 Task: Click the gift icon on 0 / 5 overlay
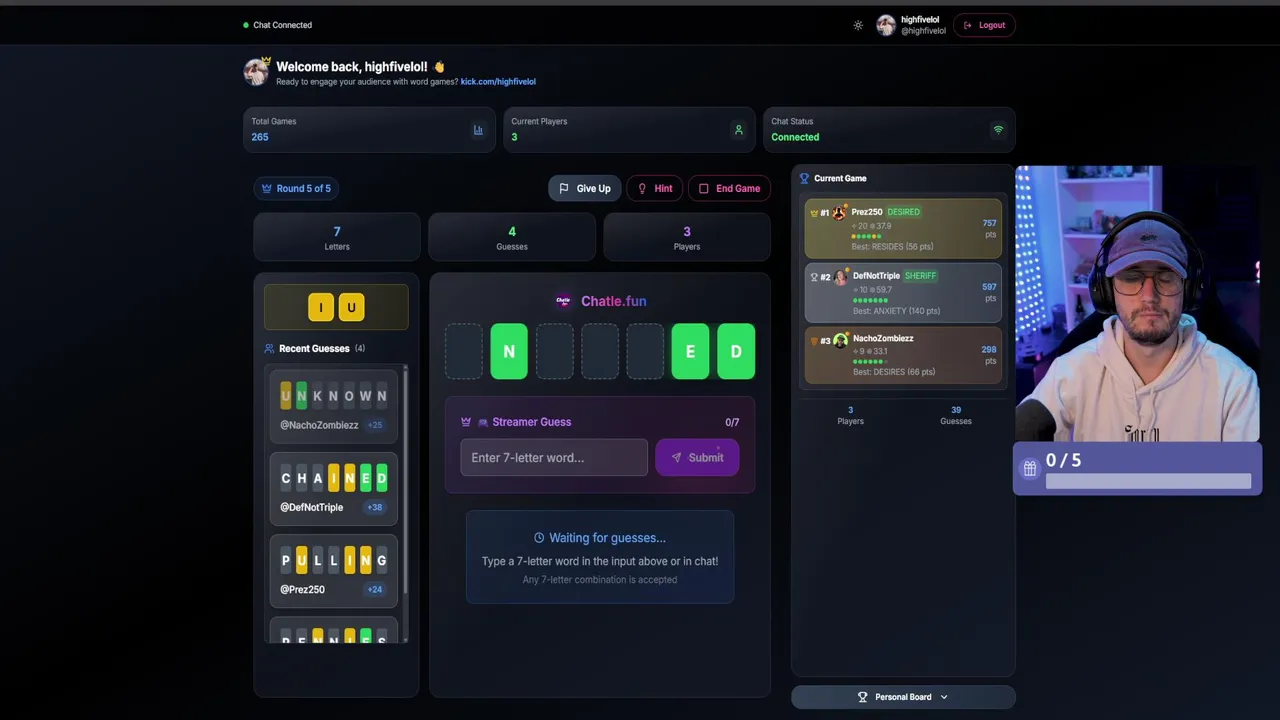click(x=1029, y=468)
